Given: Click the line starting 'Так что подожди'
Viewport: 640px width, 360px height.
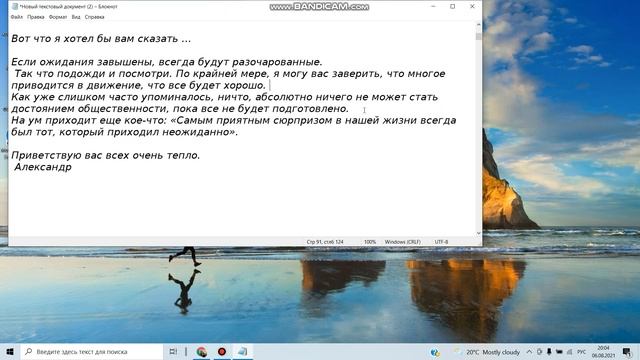Looking at the screenshot, I should point(230,74).
